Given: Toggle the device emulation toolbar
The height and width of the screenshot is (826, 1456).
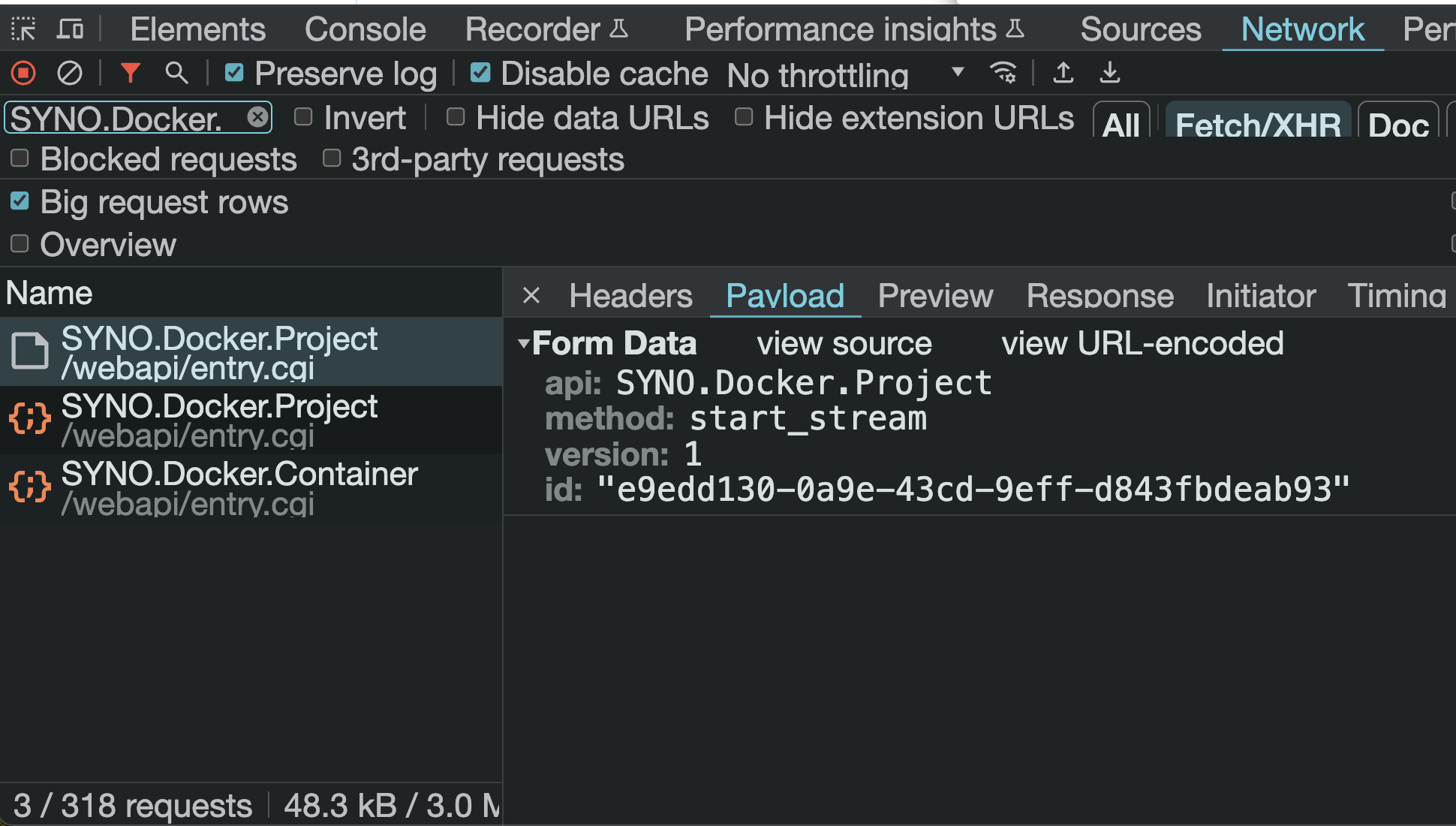Looking at the screenshot, I should point(71,29).
